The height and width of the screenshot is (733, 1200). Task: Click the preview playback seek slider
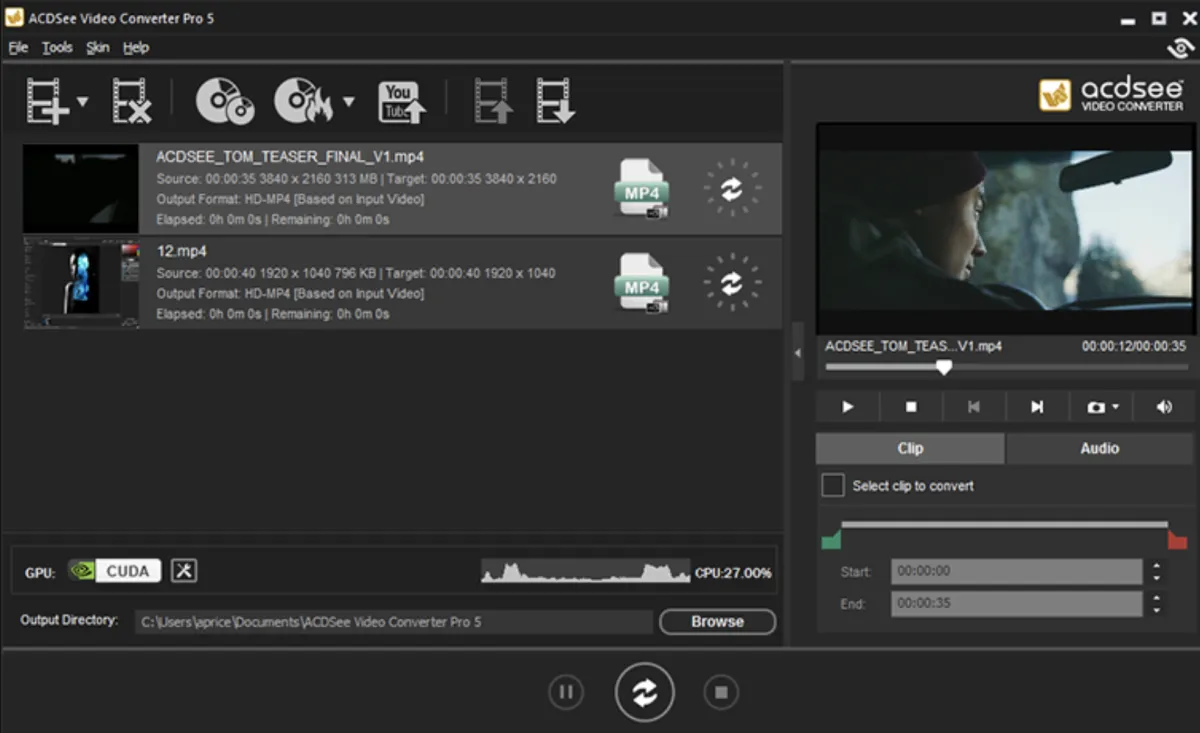click(1005, 367)
